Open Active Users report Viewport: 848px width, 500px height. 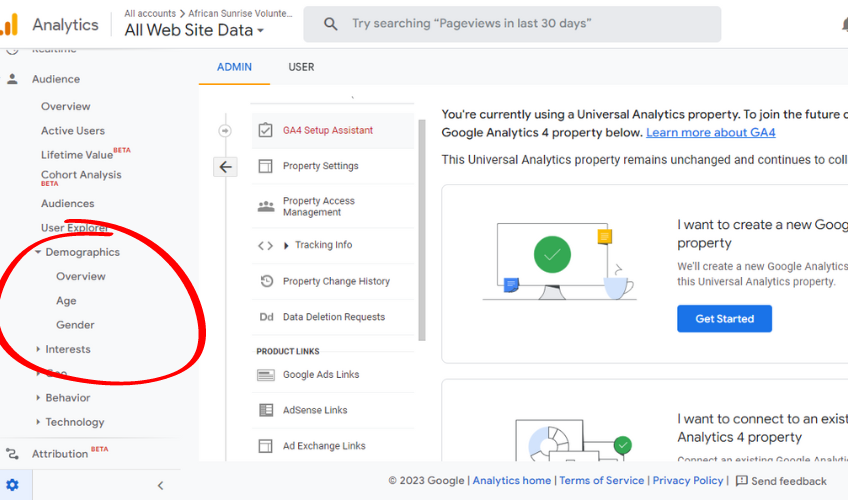tap(73, 131)
